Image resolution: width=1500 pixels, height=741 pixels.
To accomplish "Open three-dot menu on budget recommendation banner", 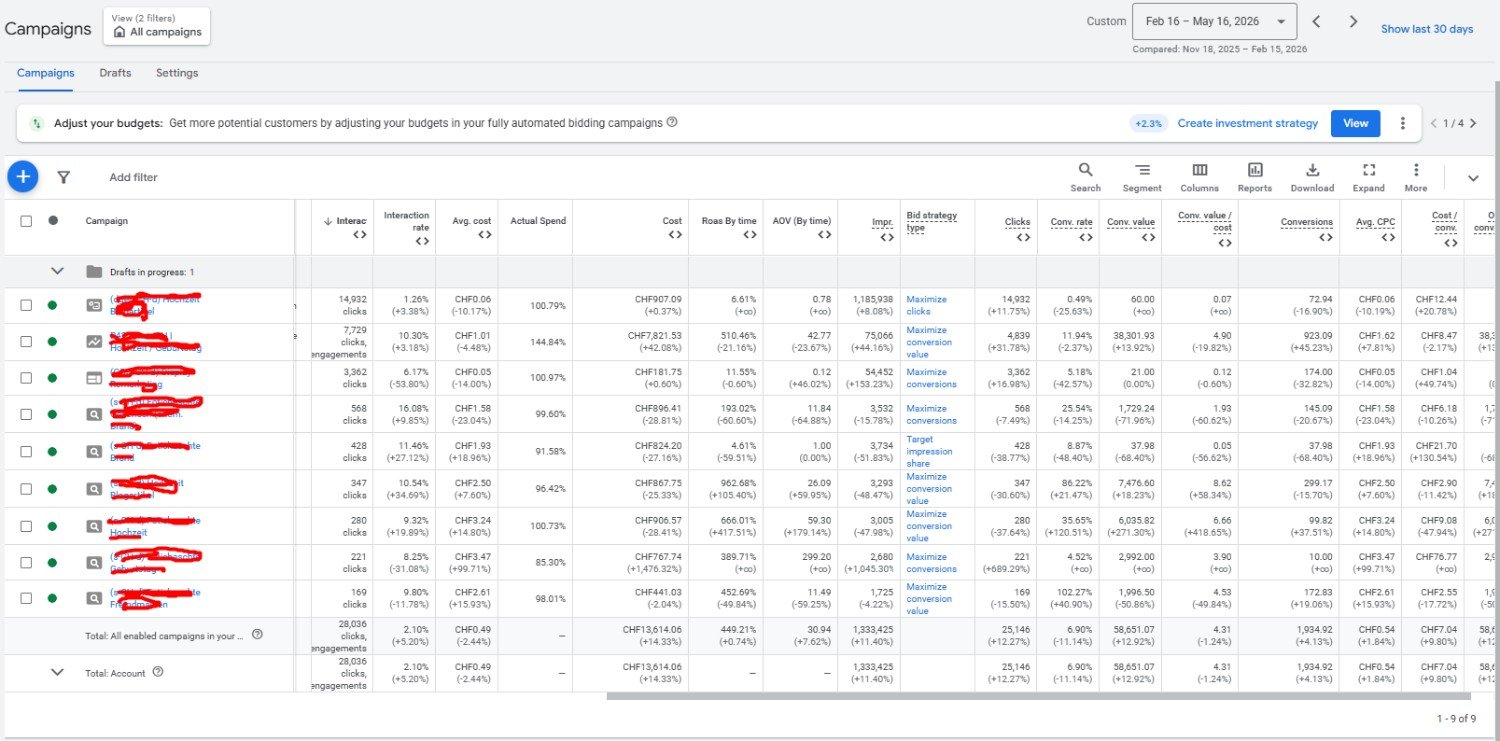I will click(x=1403, y=123).
